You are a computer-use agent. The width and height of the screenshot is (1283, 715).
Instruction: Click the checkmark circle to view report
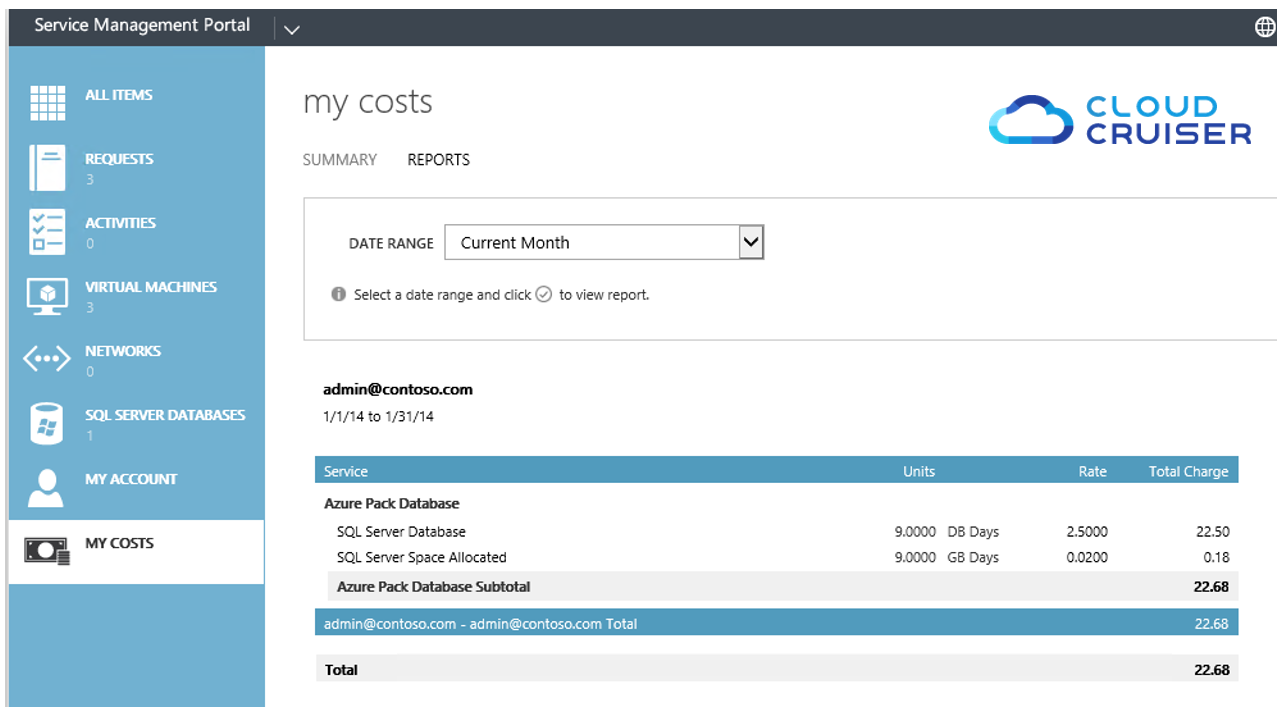pyautogui.click(x=544, y=295)
